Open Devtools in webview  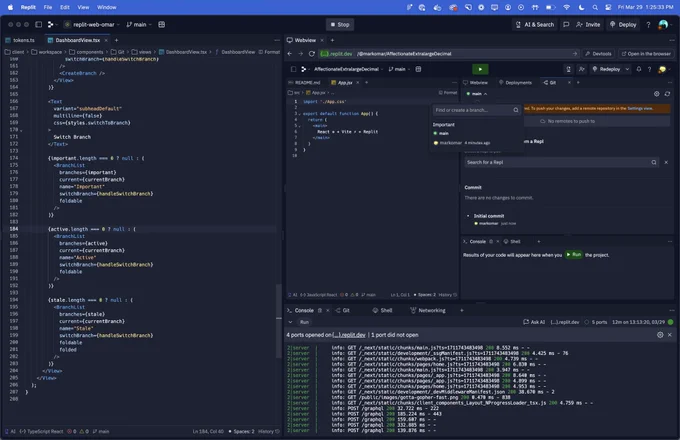(x=598, y=54)
